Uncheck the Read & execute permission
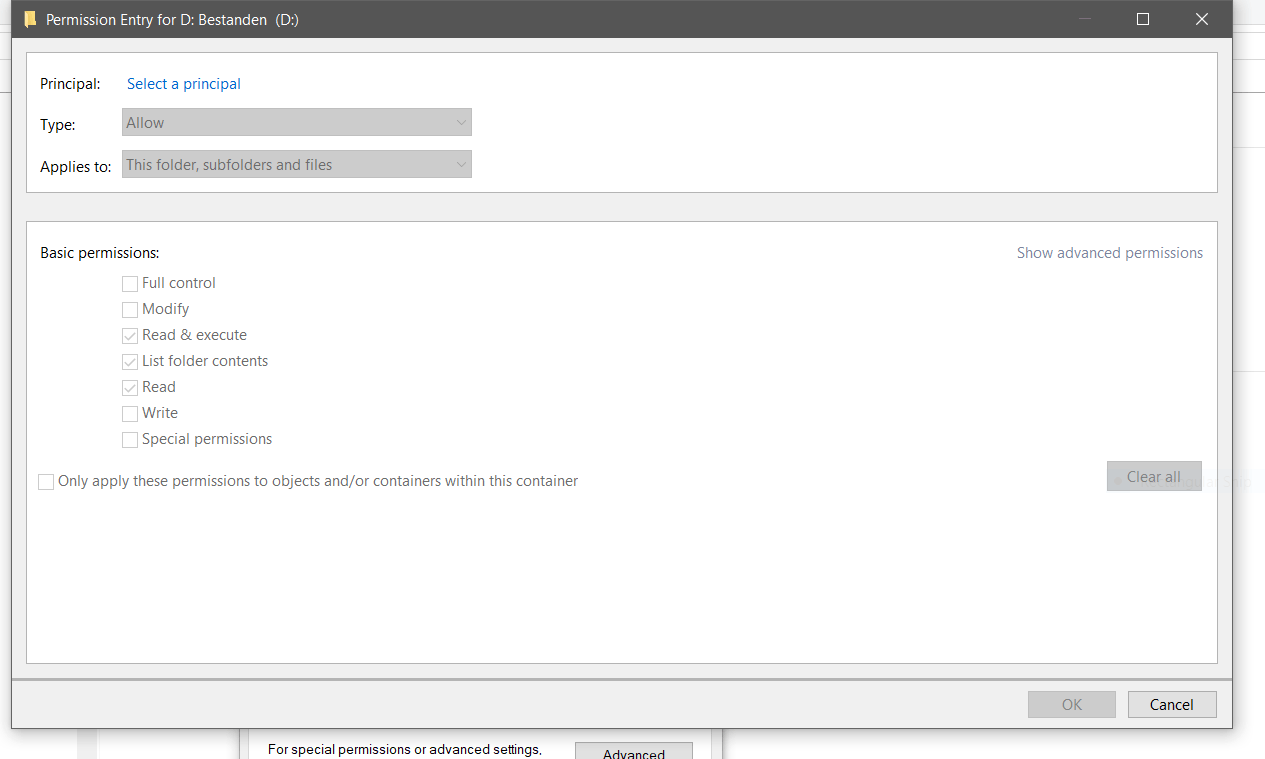The width and height of the screenshot is (1265, 759). click(129, 335)
